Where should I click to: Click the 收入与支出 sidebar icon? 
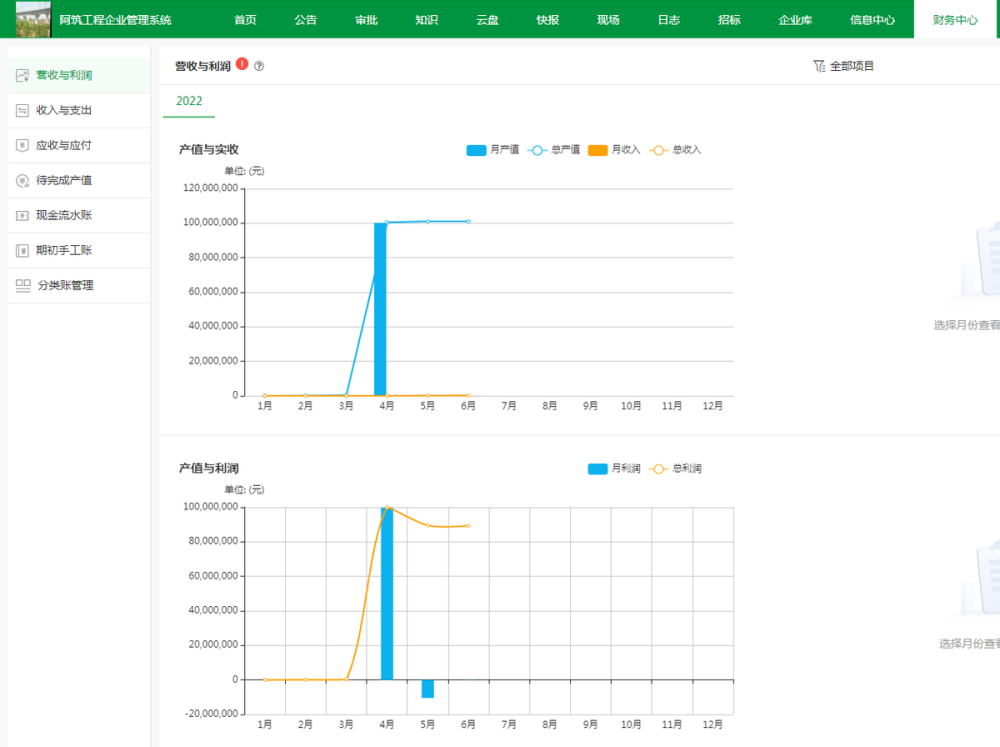(22, 110)
